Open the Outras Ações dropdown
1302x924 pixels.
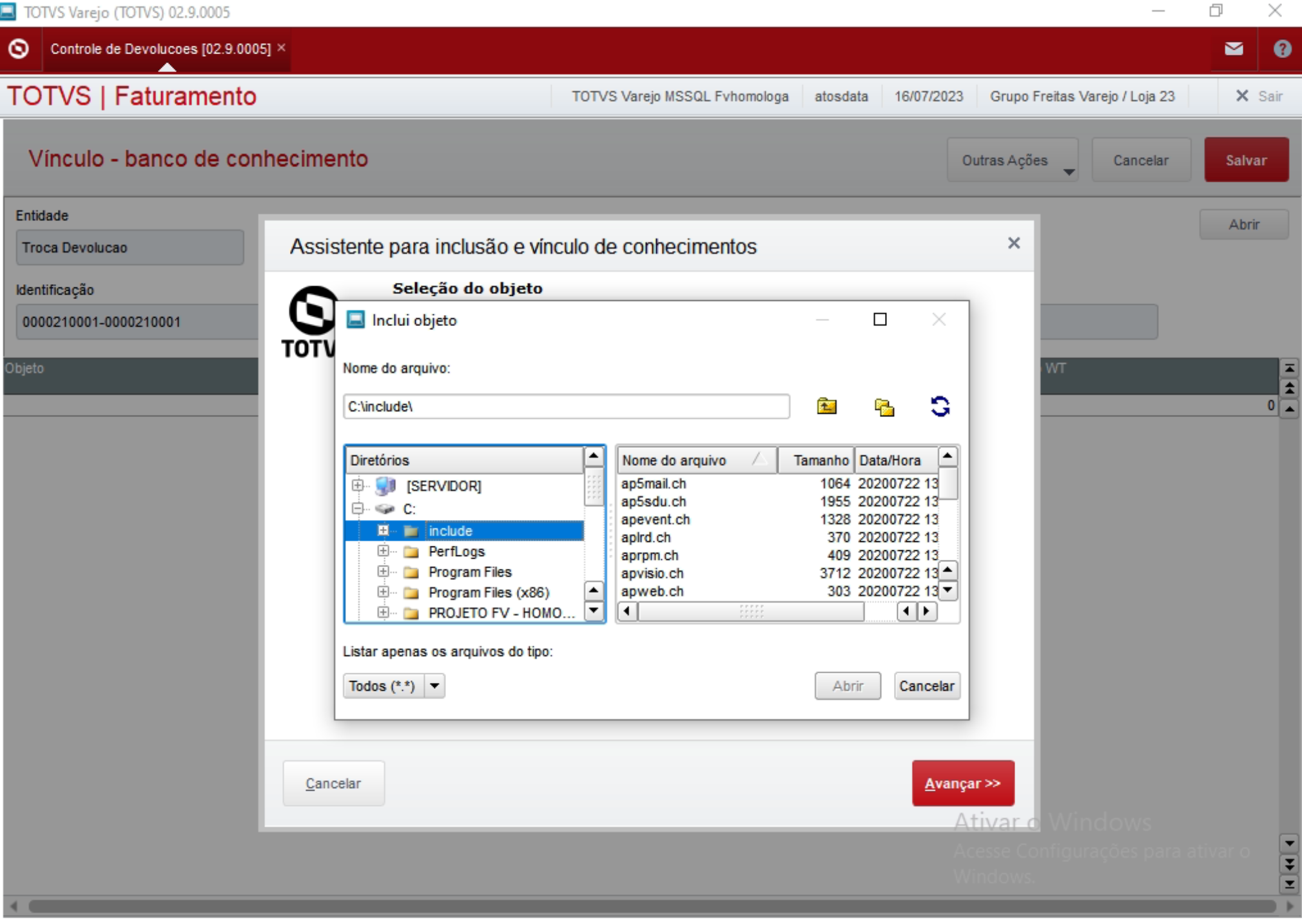click(1013, 160)
